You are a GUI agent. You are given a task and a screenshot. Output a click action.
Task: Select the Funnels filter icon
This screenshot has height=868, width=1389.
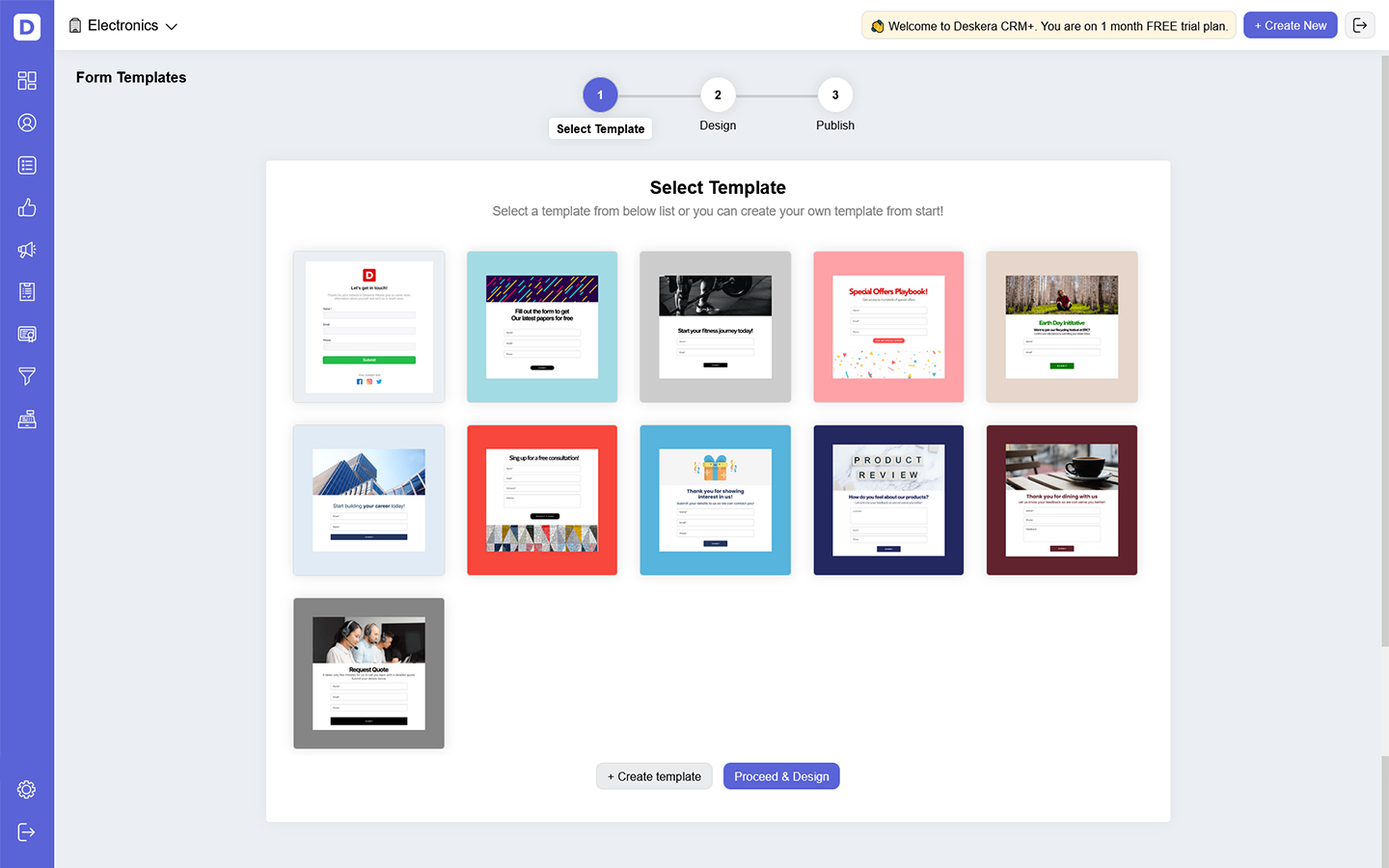click(x=26, y=376)
